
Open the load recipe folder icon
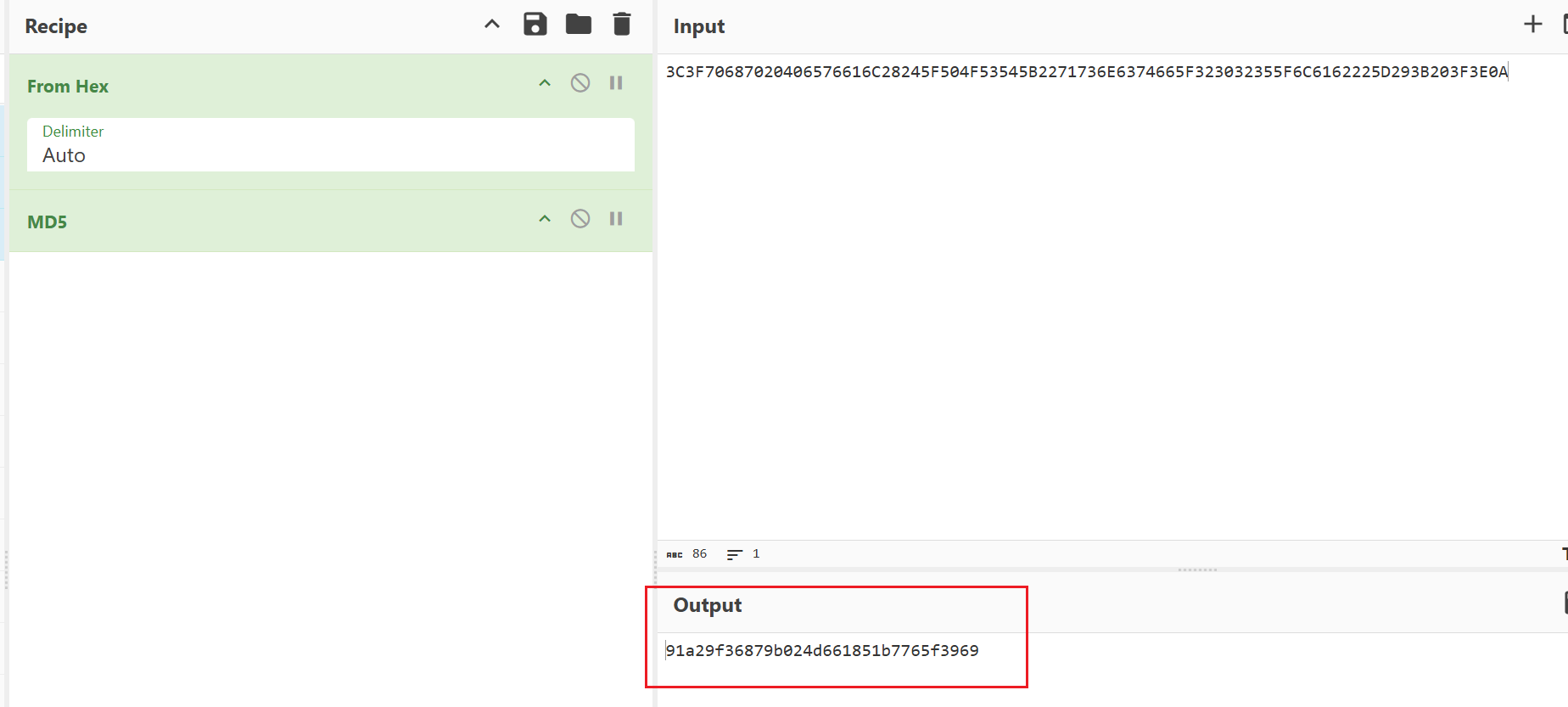coord(579,25)
